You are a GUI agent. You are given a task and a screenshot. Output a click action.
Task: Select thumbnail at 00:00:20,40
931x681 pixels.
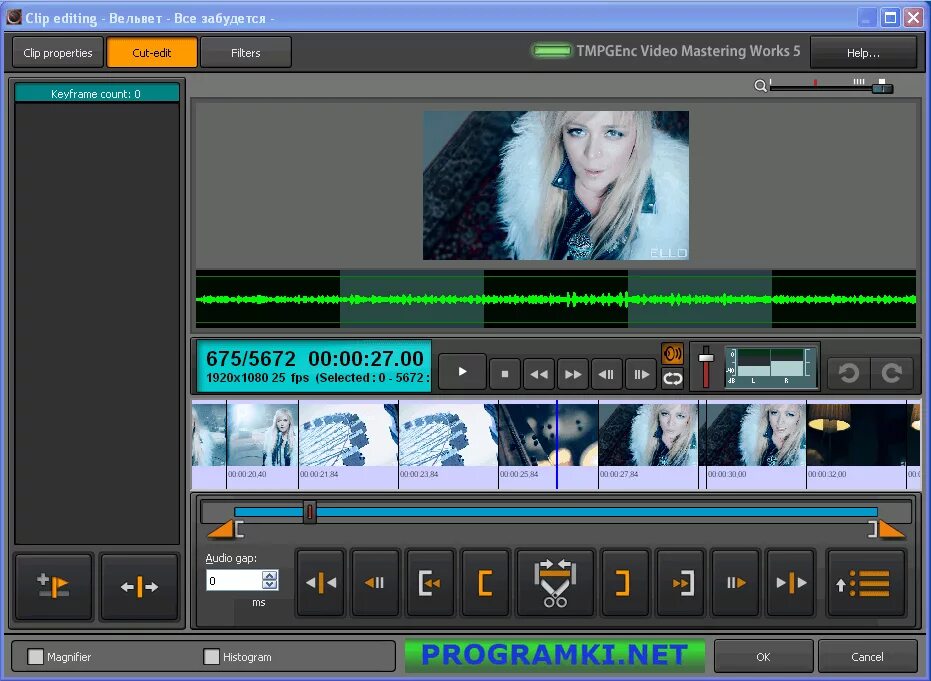pyautogui.click(x=262, y=435)
